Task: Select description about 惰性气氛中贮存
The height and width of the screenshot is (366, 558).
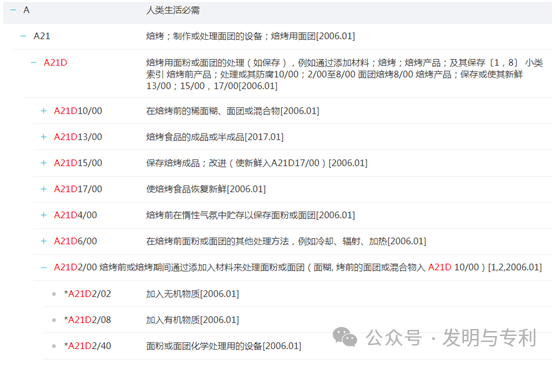Action: point(251,215)
